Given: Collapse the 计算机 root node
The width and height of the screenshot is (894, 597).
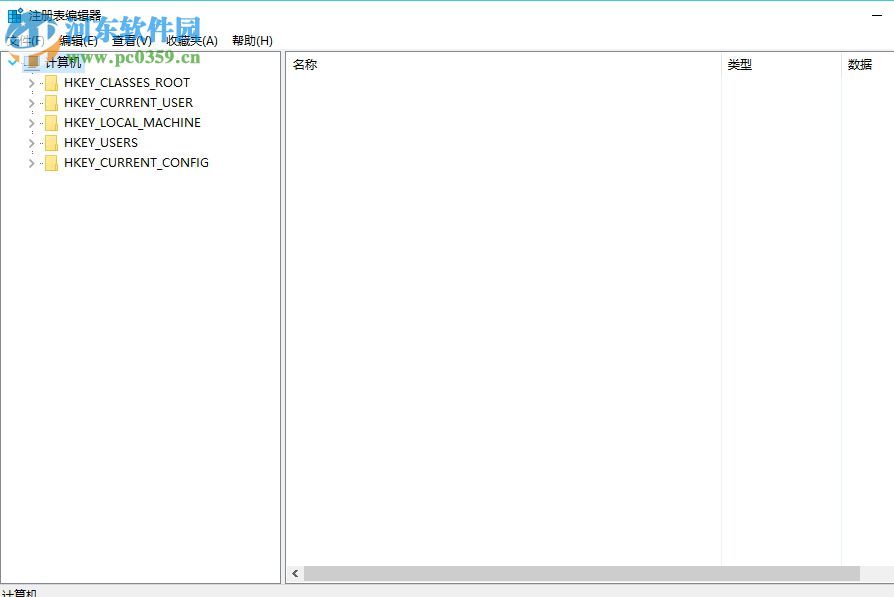Looking at the screenshot, I should [x=13, y=61].
